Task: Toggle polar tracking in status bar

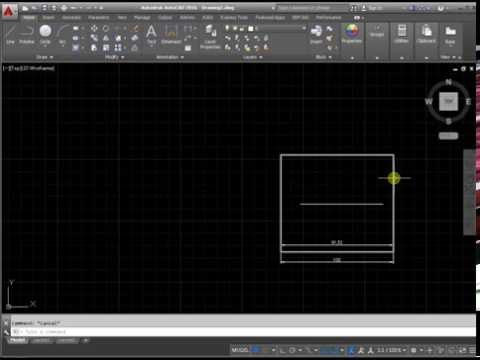Action: 292,350
